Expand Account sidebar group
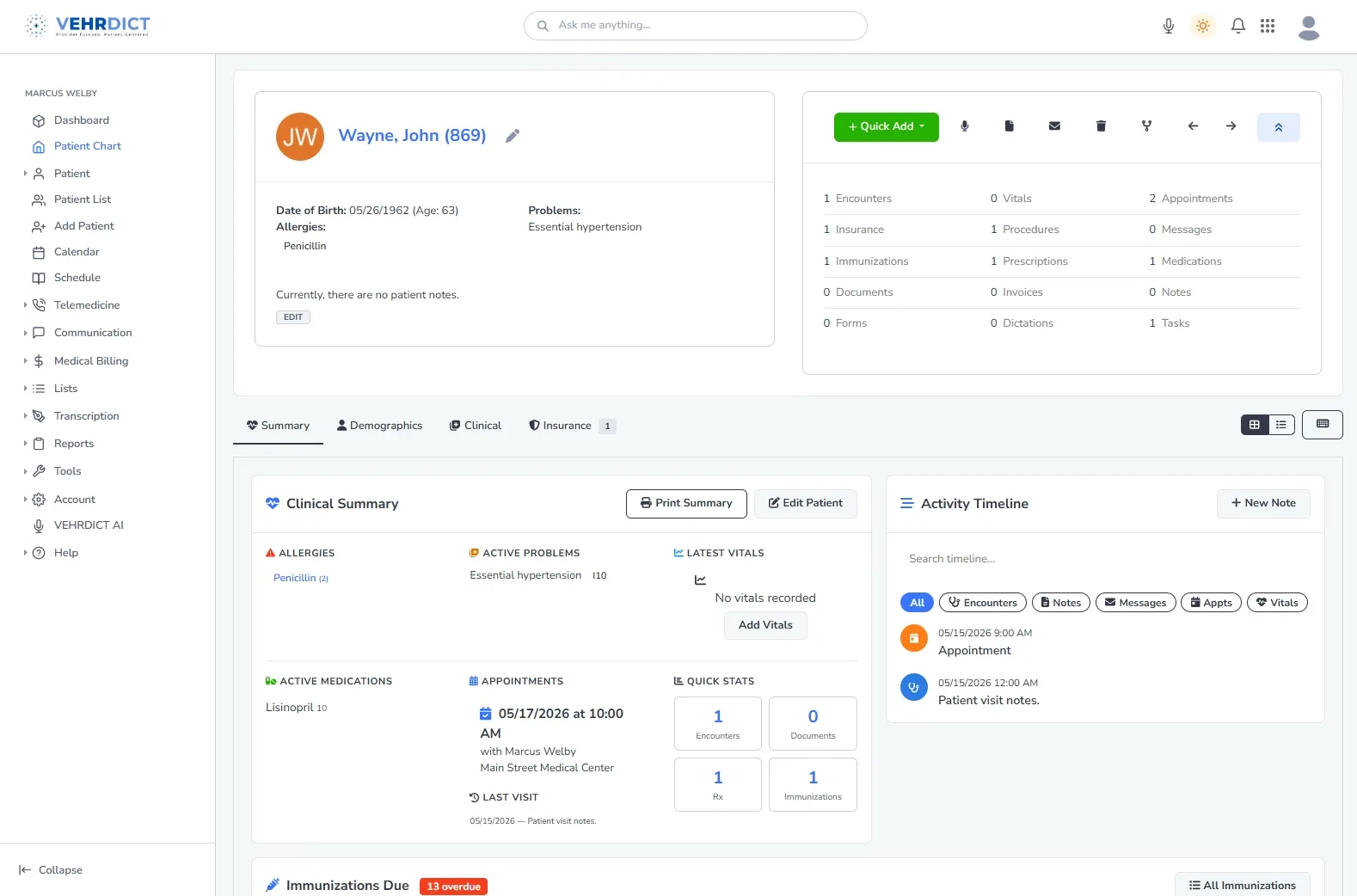The width and height of the screenshot is (1357, 896). [x=75, y=500]
